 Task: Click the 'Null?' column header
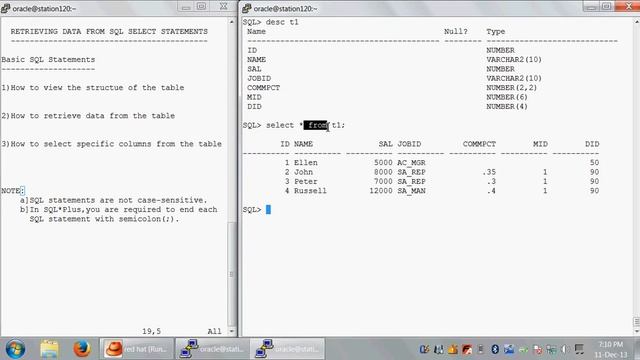(x=456, y=31)
